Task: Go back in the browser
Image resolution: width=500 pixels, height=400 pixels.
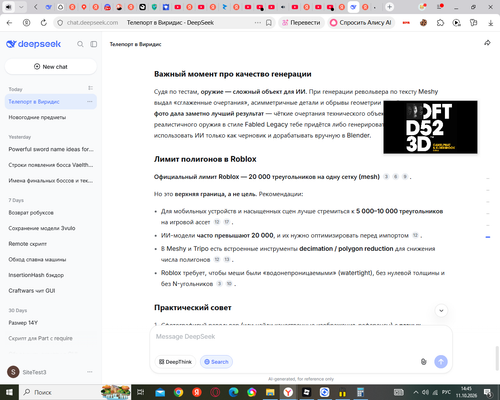Action: point(9,23)
